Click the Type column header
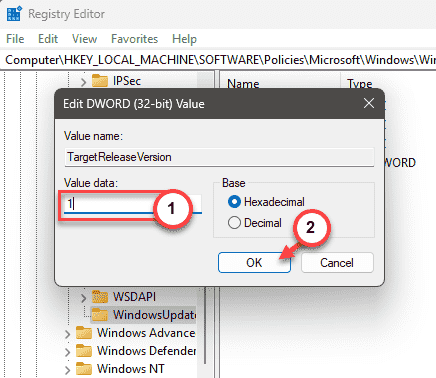The image size is (436, 378). pyautogui.click(x=359, y=83)
